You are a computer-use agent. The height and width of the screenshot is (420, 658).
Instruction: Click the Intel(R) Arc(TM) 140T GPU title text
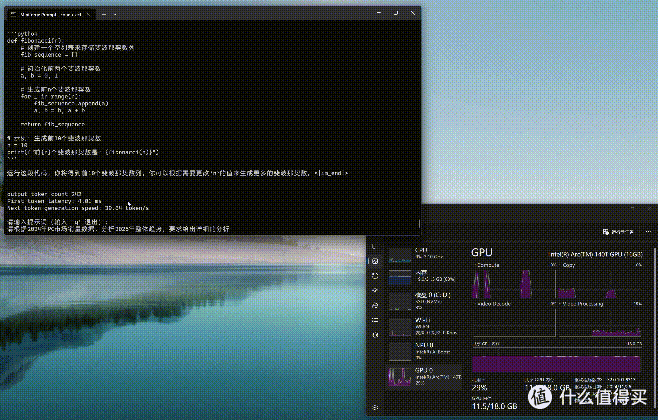(x=596, y=254)
